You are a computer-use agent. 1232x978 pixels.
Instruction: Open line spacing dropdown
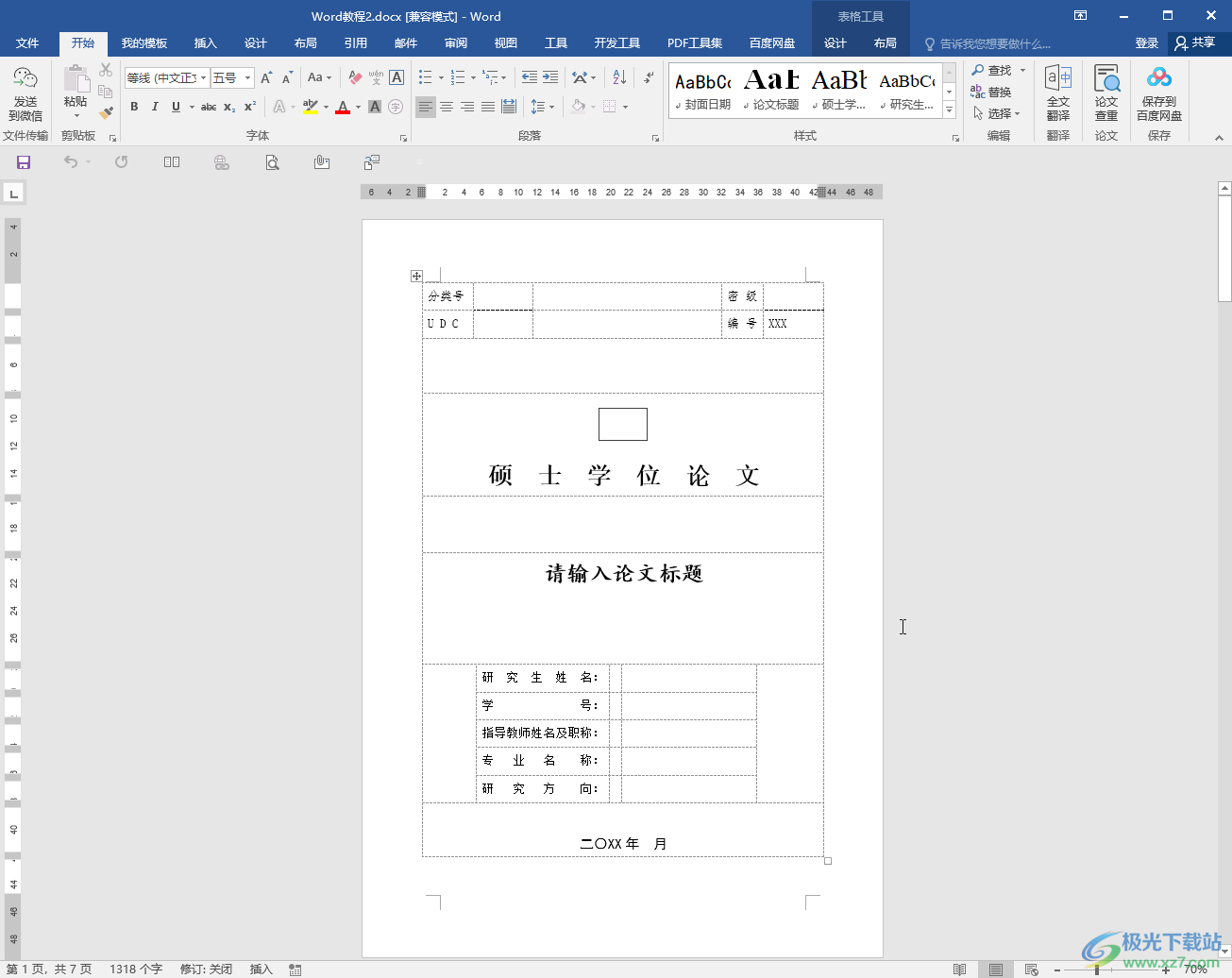point(542,107)
